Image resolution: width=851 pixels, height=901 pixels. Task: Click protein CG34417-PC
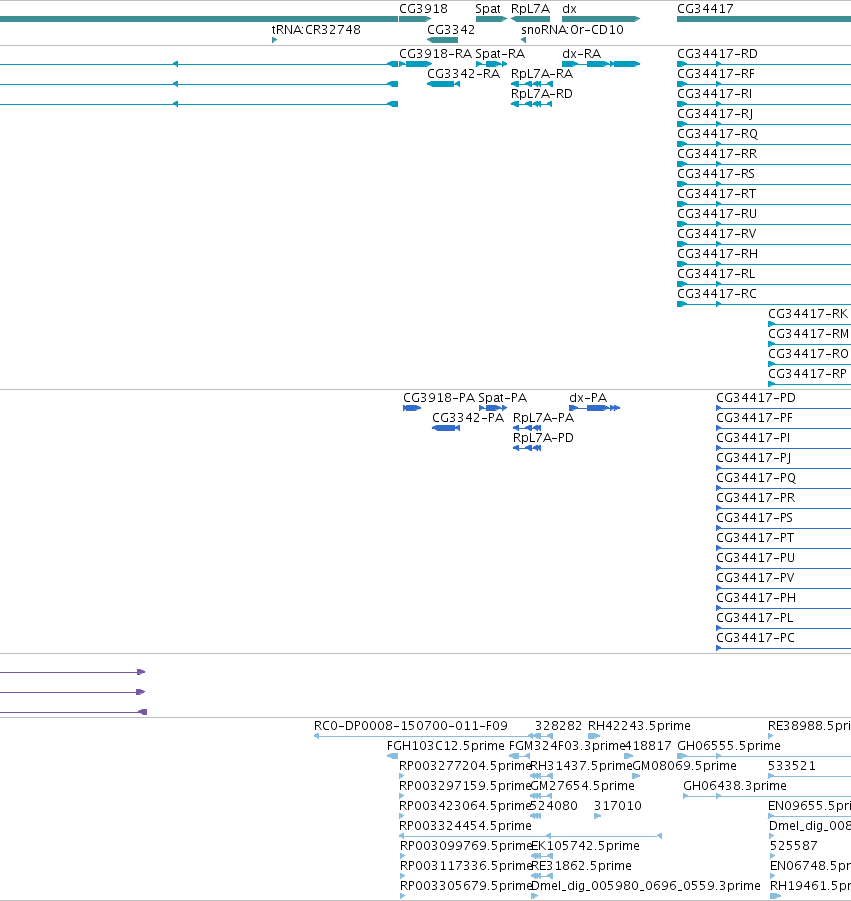tap(755, 638)
